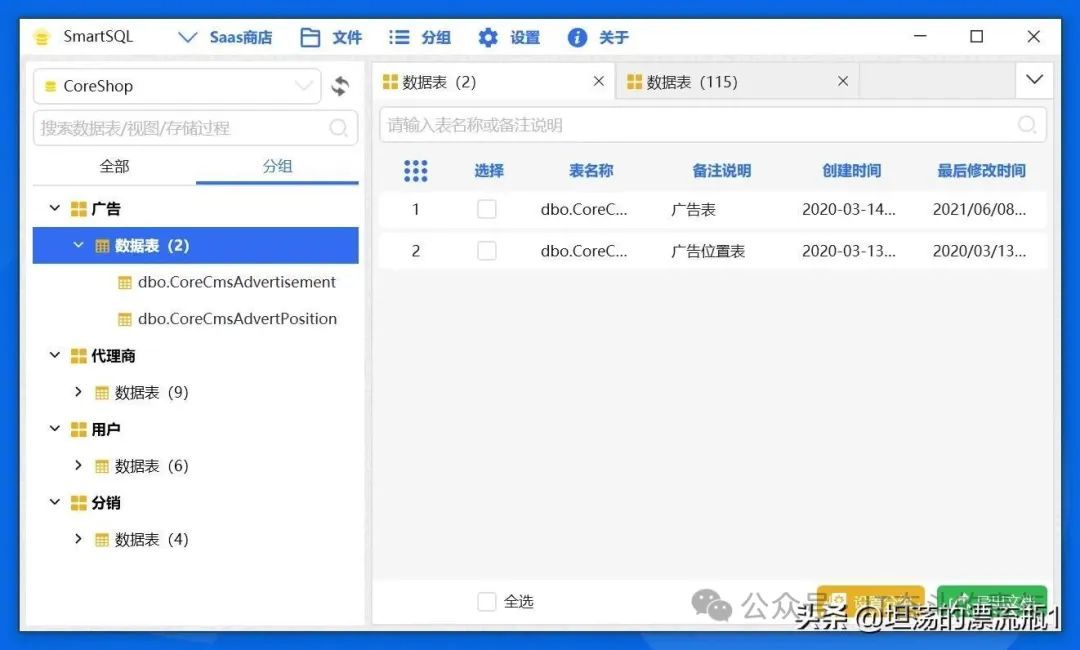Select the 数据表 (9) node

click(151, 392)
